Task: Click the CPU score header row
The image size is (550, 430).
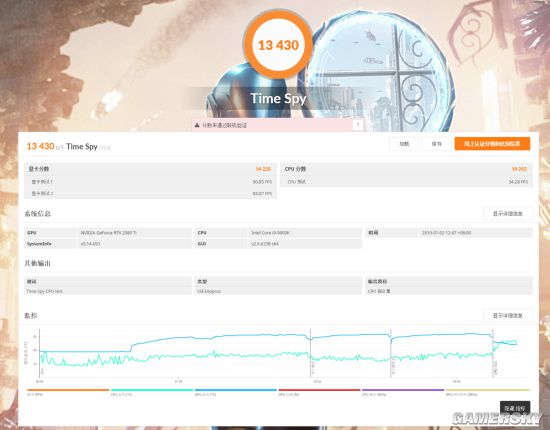Action: coord(407,169)
